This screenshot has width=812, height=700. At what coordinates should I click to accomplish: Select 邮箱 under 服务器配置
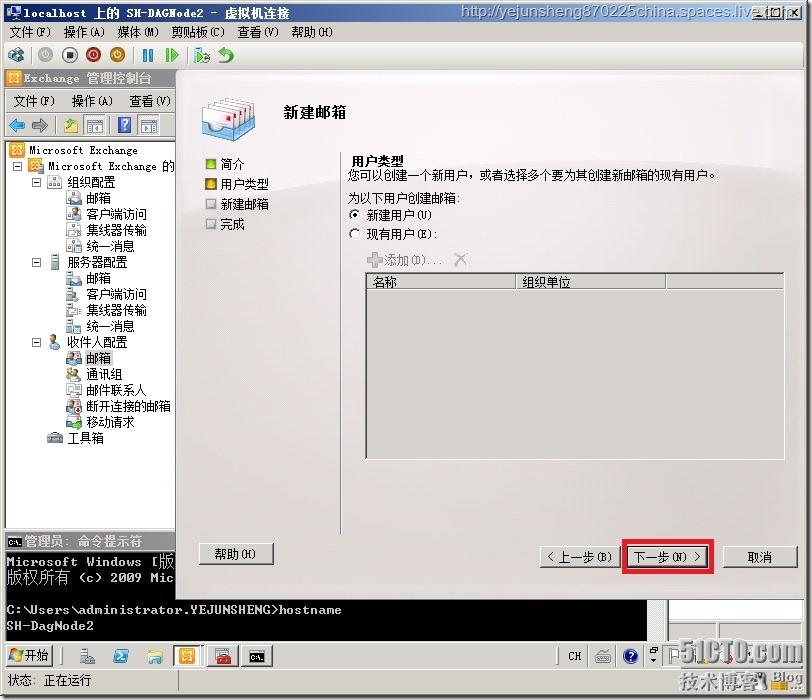98,279
